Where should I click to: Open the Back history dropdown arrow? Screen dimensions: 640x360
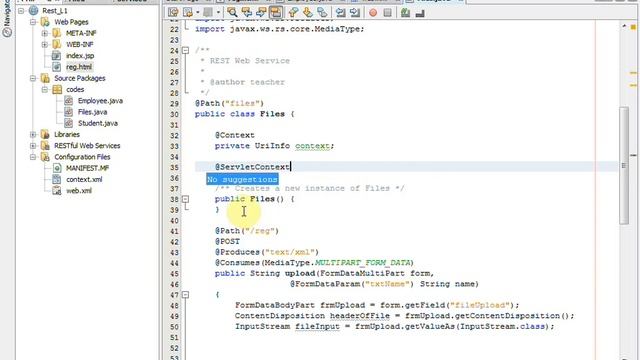pos(197,13)
